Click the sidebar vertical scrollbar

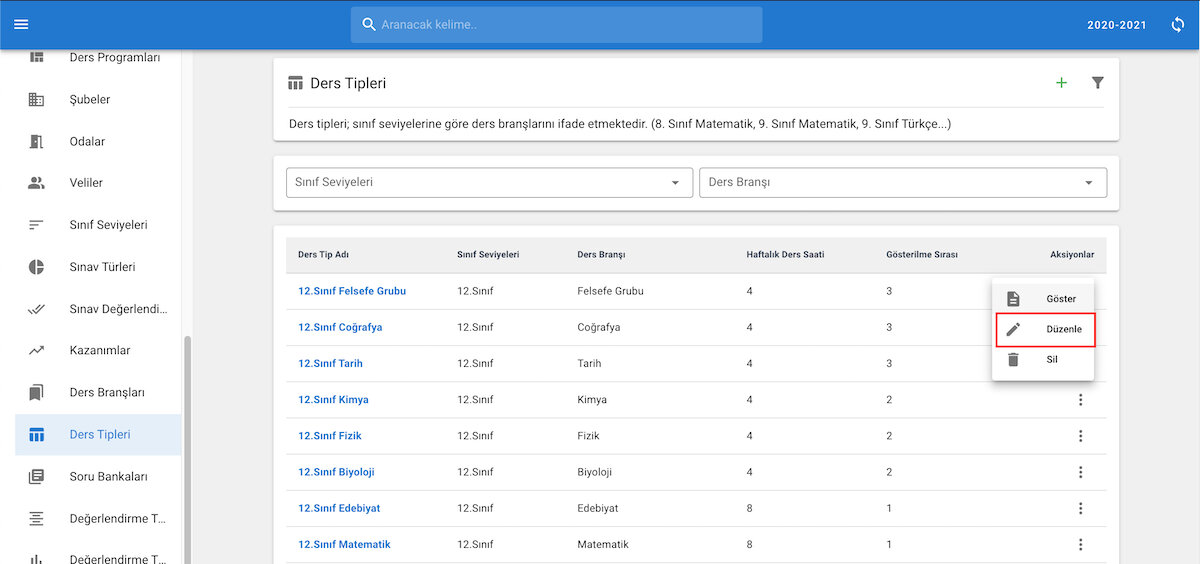pos(187,450)
